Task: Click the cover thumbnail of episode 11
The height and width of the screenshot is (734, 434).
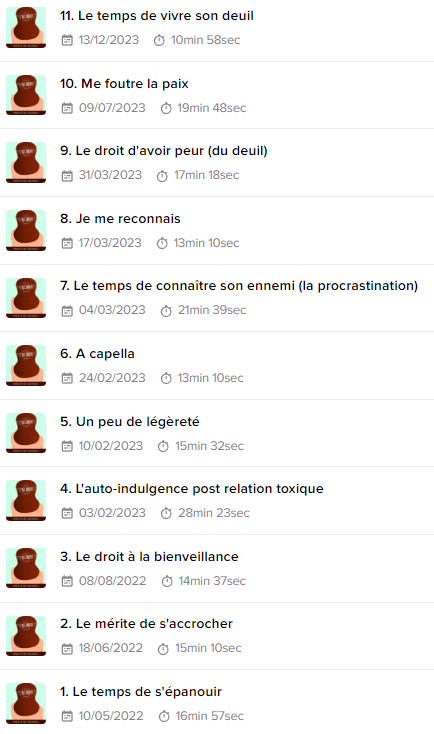Action: point(26,28)
